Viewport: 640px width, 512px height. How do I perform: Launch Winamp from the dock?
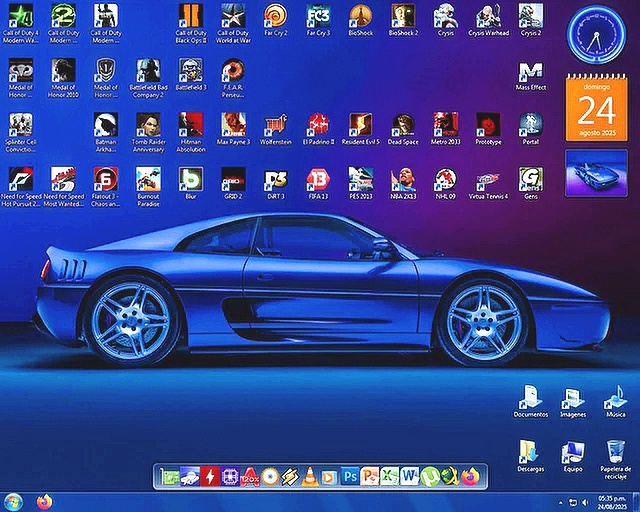pyautogui.click(x=290, y=476)
